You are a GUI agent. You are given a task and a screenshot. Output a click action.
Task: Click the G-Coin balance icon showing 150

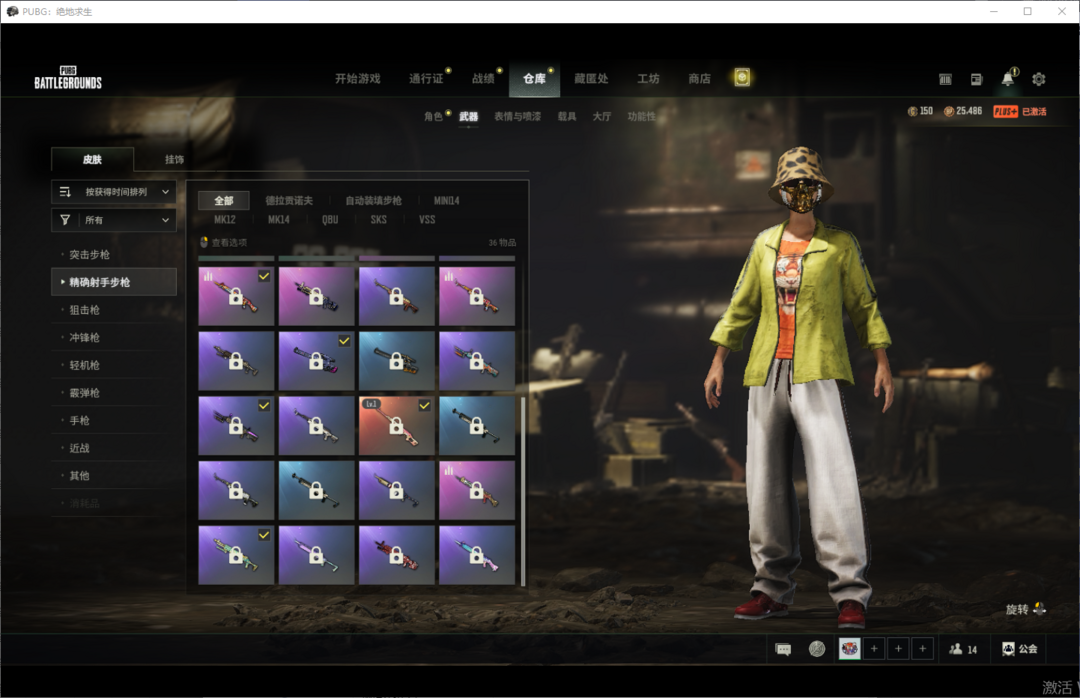pyautogui.click(x=913, y=111)
